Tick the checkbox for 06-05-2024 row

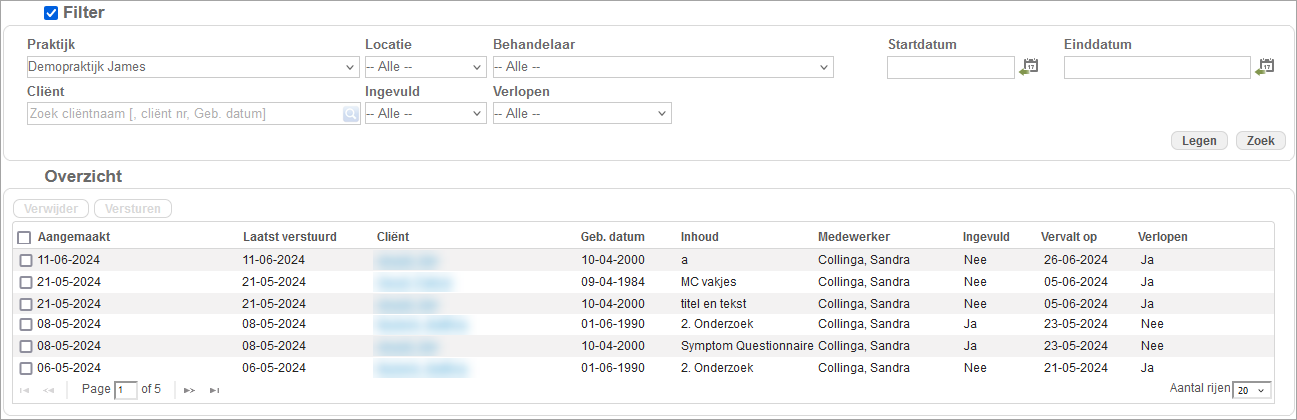tap(26, 368)
